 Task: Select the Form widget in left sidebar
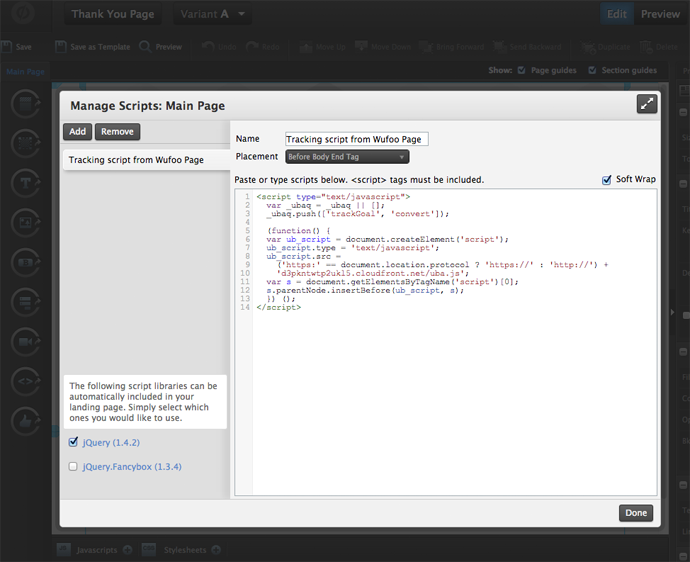coord(26,302)
